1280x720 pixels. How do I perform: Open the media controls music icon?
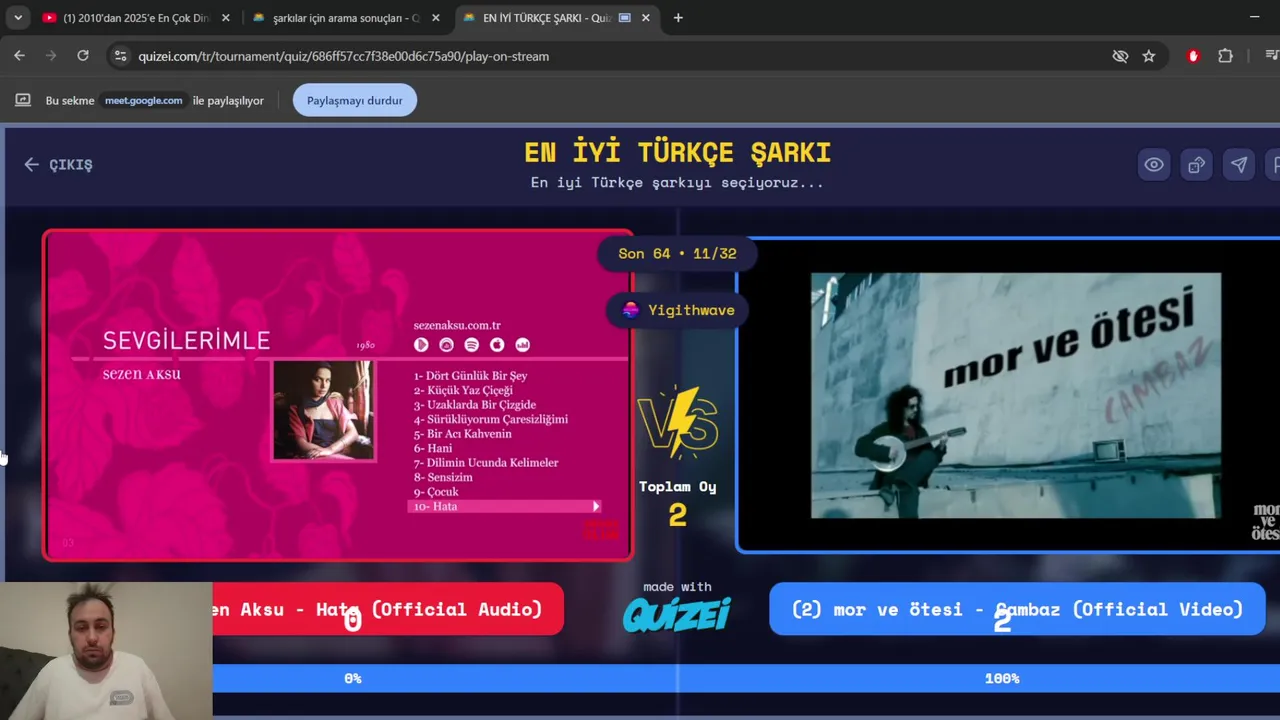pos(1271,56)
